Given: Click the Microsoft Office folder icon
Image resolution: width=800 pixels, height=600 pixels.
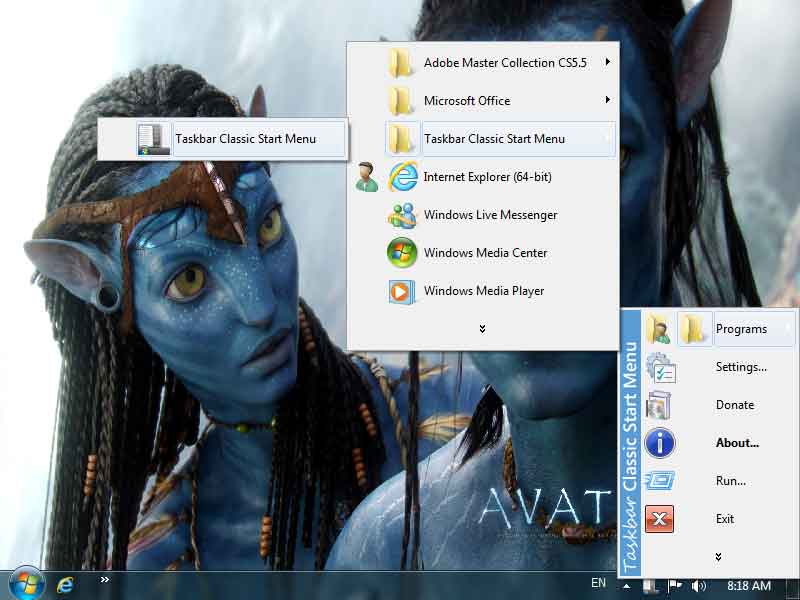Looking at the screenshot, I should (x=401, y=101).
